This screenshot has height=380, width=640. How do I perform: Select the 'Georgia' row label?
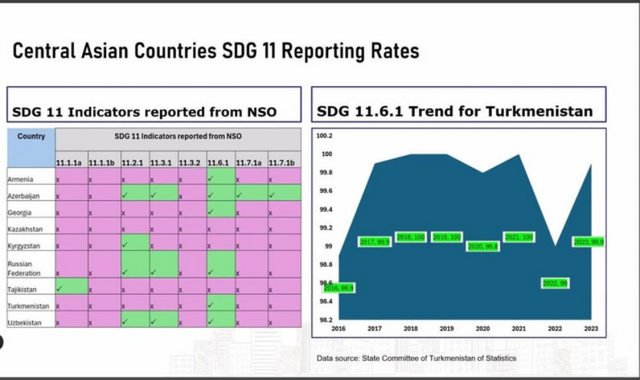[x=20, y=213]
